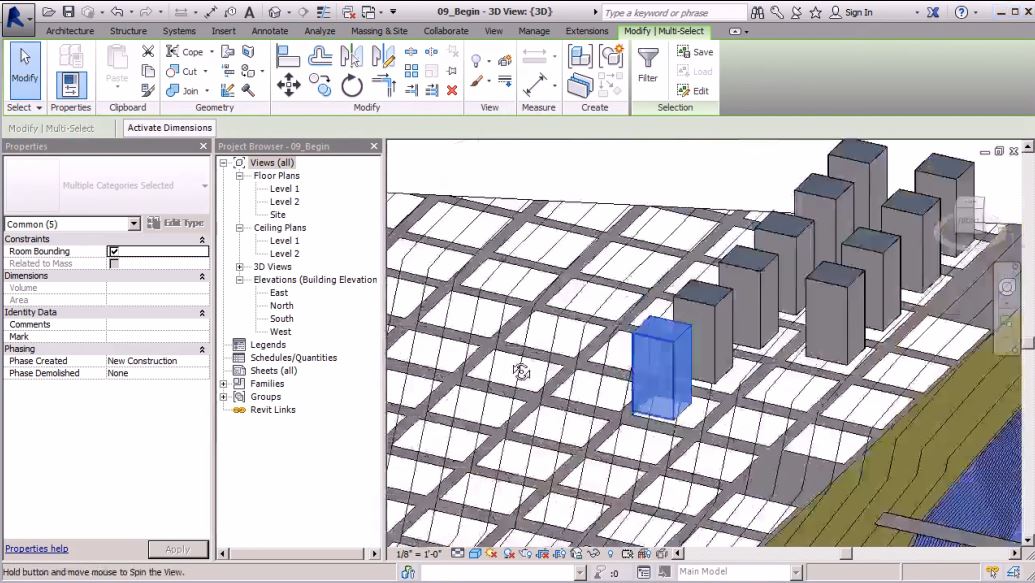Collapse the Views (all) tree node
This screenshot has height=583, width=1035.
pyautogui.click(x=224, y=162)
